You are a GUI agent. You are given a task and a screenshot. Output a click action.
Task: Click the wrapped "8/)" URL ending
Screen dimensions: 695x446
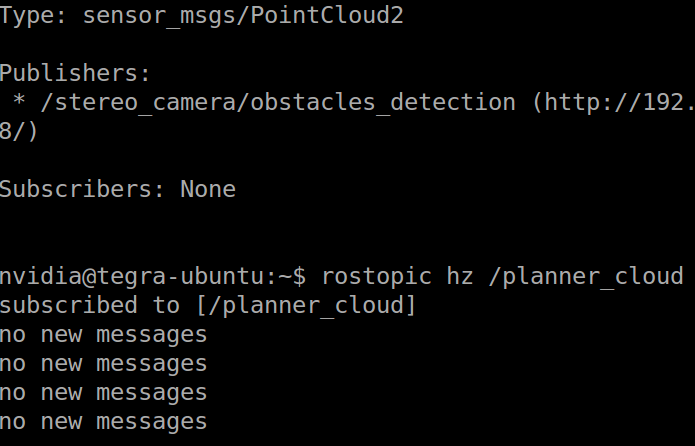click(x=18, y=132)
